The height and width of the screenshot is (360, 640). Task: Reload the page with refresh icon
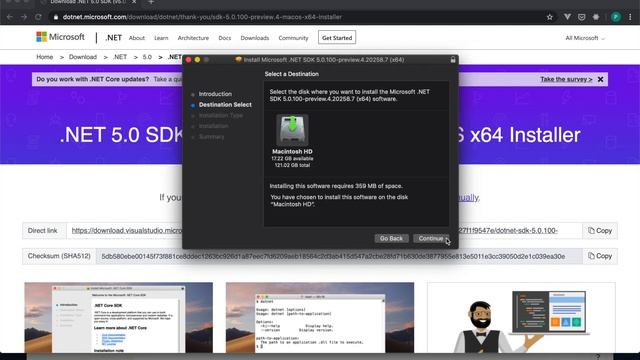38,17
